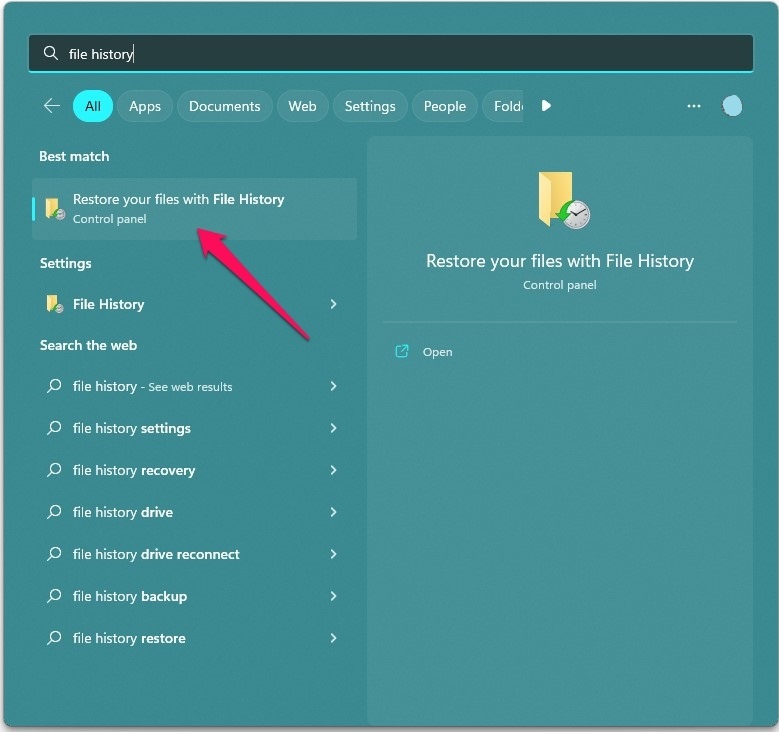Expand the 'file history backup' chevron
This screenshot has width=779, height=732.
tap(333, 596)
